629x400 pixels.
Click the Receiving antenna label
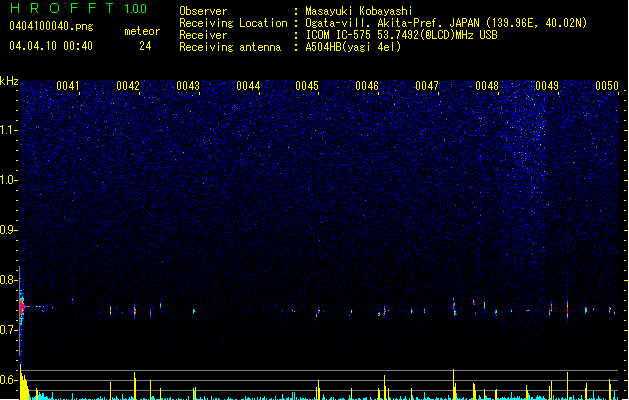tap(230, 47)
